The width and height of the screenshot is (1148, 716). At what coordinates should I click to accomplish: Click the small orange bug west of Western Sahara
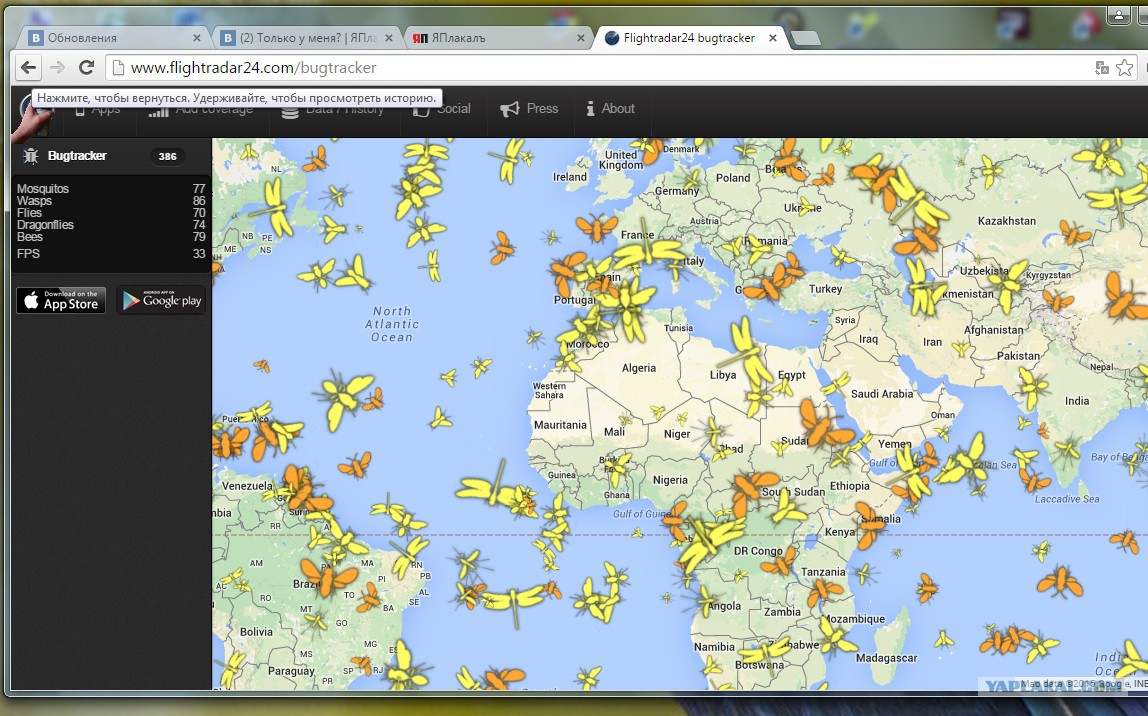[x=261, y=365]
